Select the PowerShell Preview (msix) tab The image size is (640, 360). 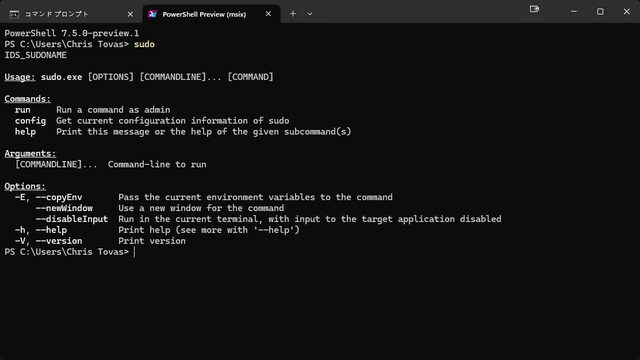tap(211, 14)
